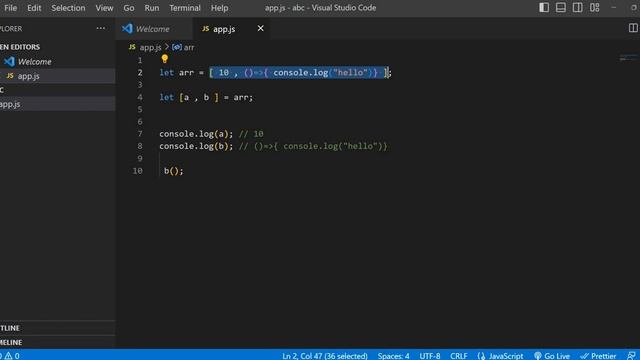Open the Go menu
Screen dimensions: 640x360
(129, 8)
